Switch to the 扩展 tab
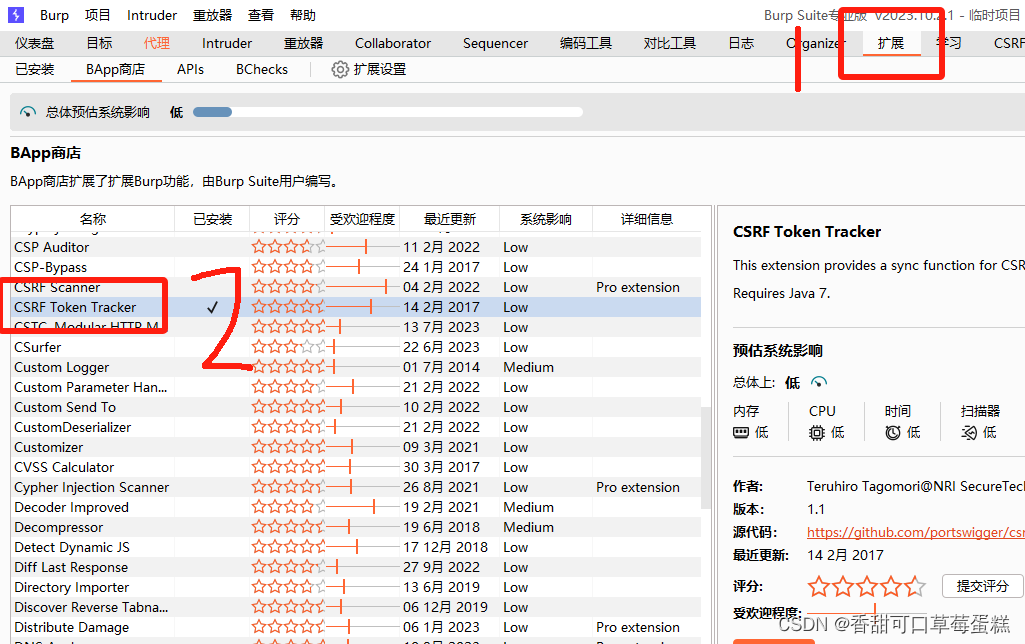The width and height of the screenshot is (1025, 644). point(890,43)
